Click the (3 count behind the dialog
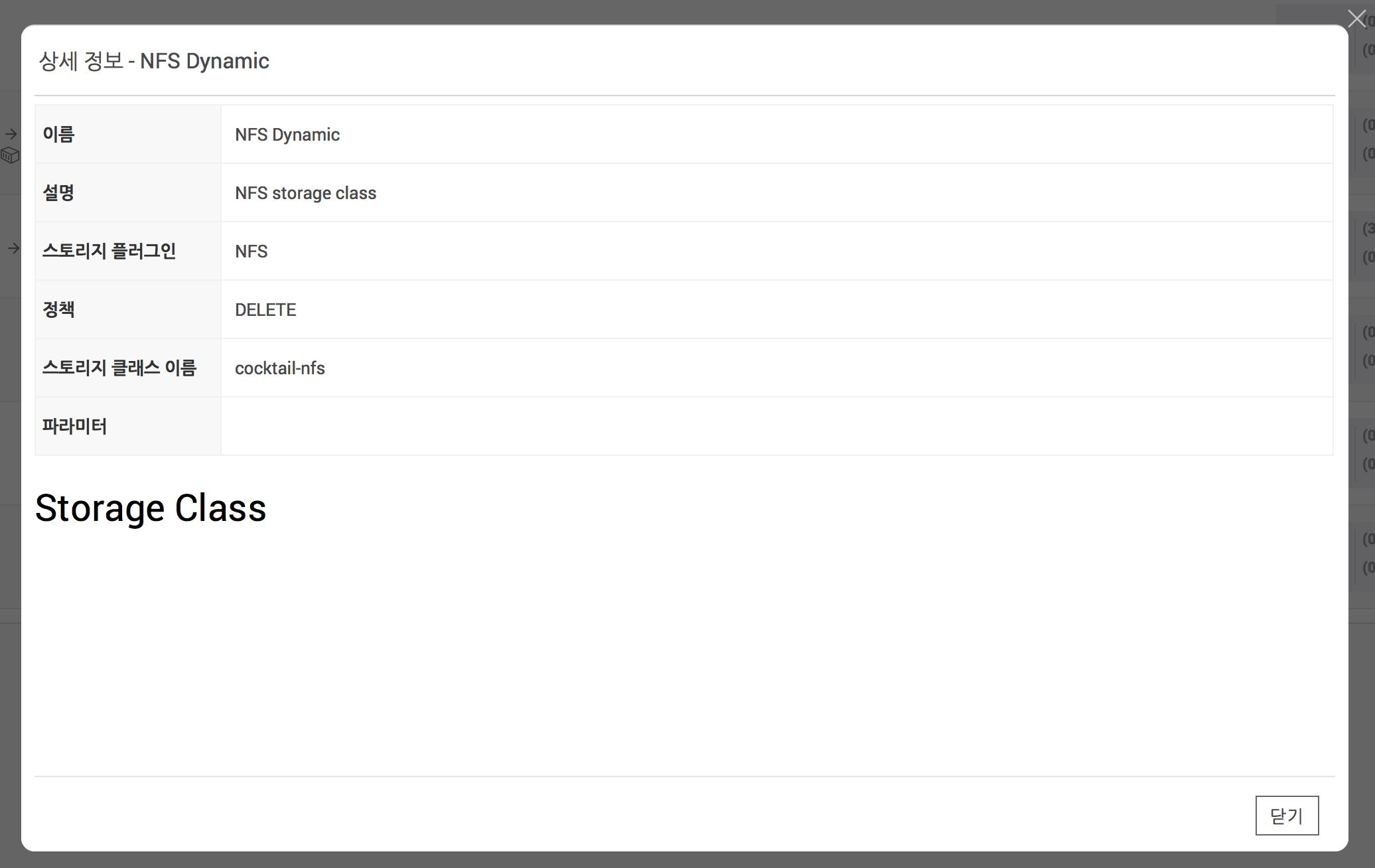This screenshot has width=1375, height=868. tap(1368, 229)
